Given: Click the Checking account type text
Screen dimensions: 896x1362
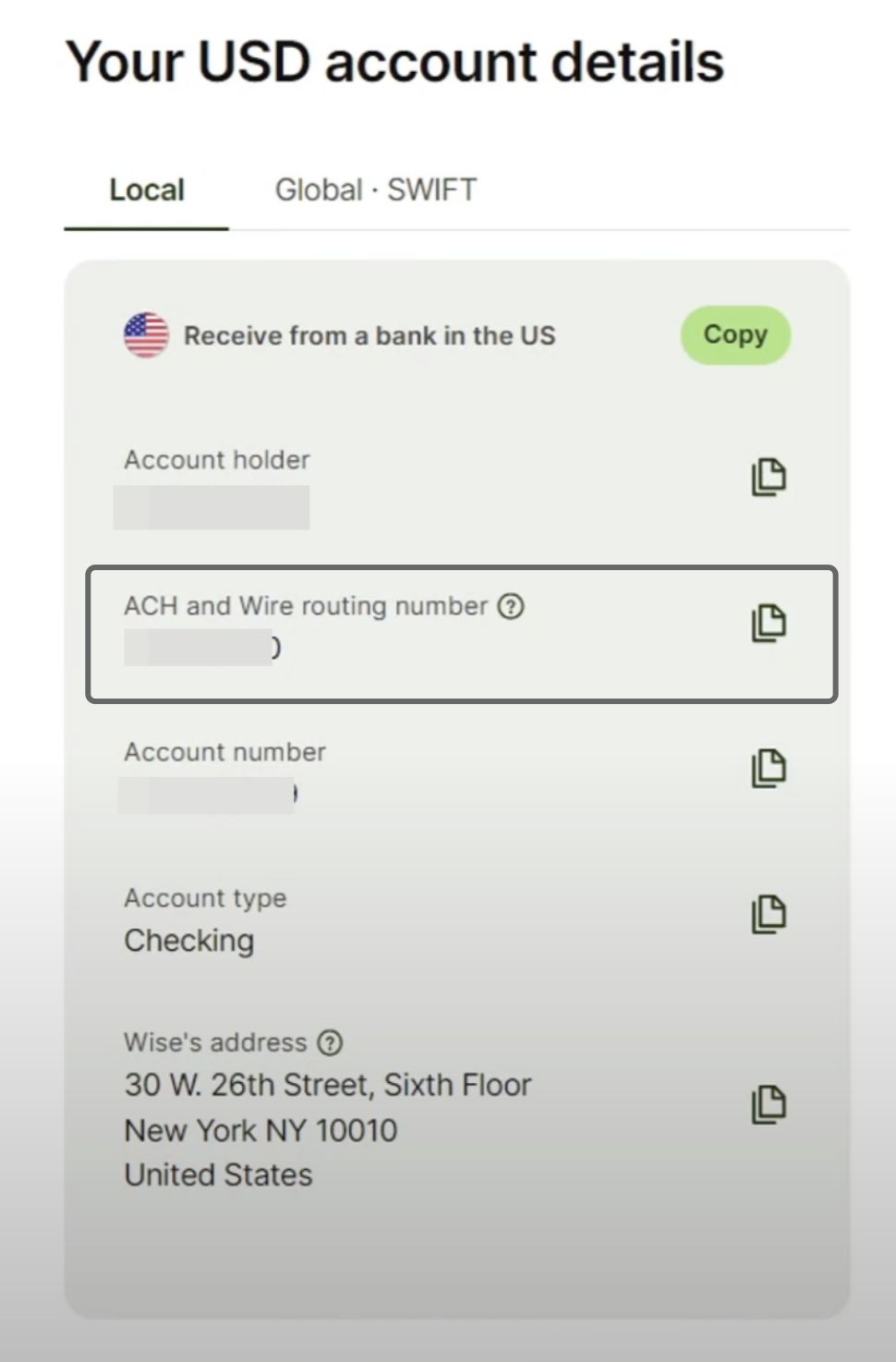Looking at the screenshot, I should pyautogui.click(x=189, y=941).
